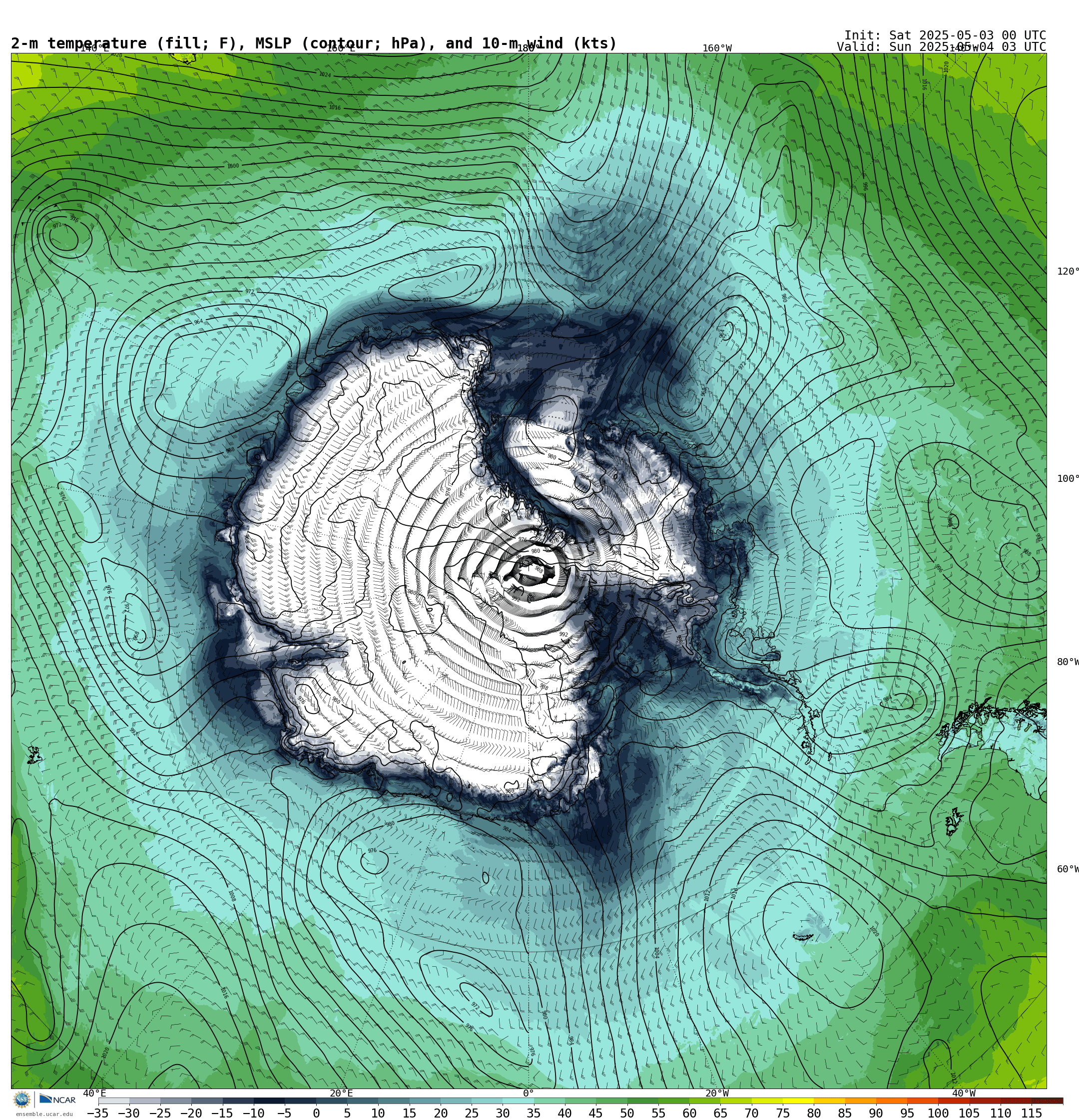Open the ensemble.ucar.edu link text

click(x=44, y=1114)
